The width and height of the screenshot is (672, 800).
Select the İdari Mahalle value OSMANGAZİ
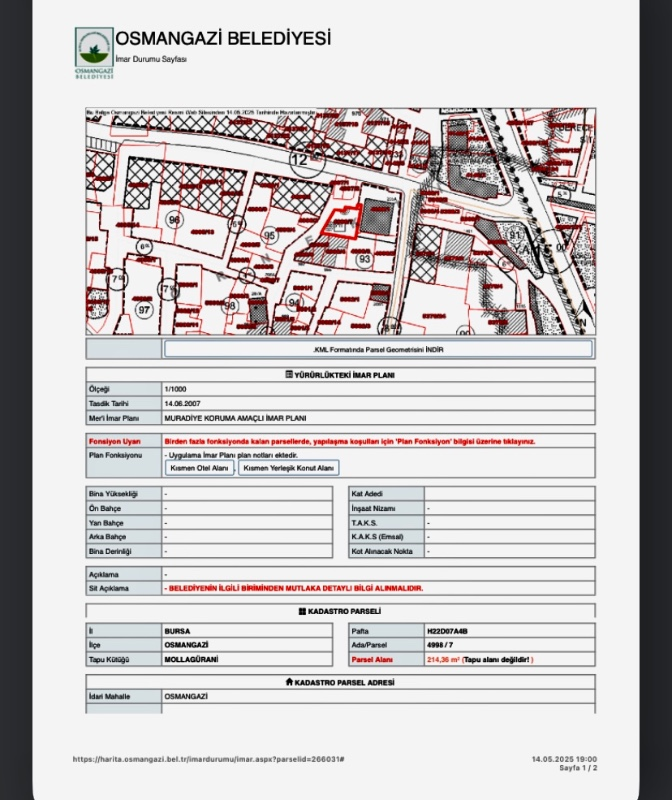pos(186,696)
